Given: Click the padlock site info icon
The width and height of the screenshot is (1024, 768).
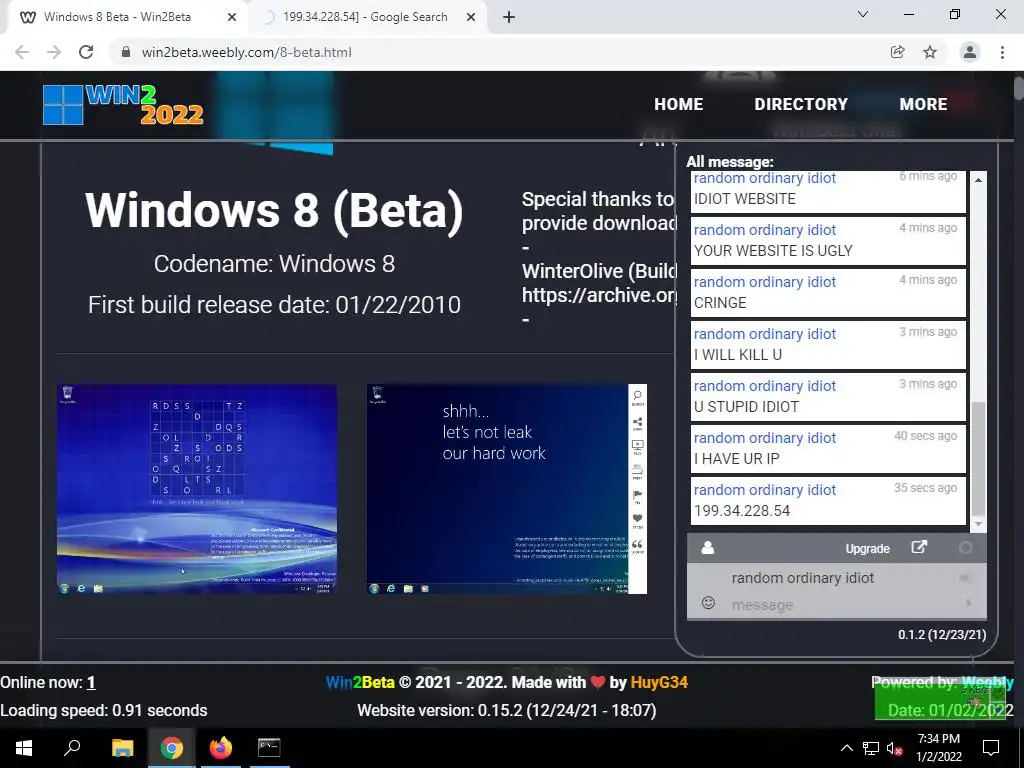Looking at the screenshot, I should click(126, 52).
